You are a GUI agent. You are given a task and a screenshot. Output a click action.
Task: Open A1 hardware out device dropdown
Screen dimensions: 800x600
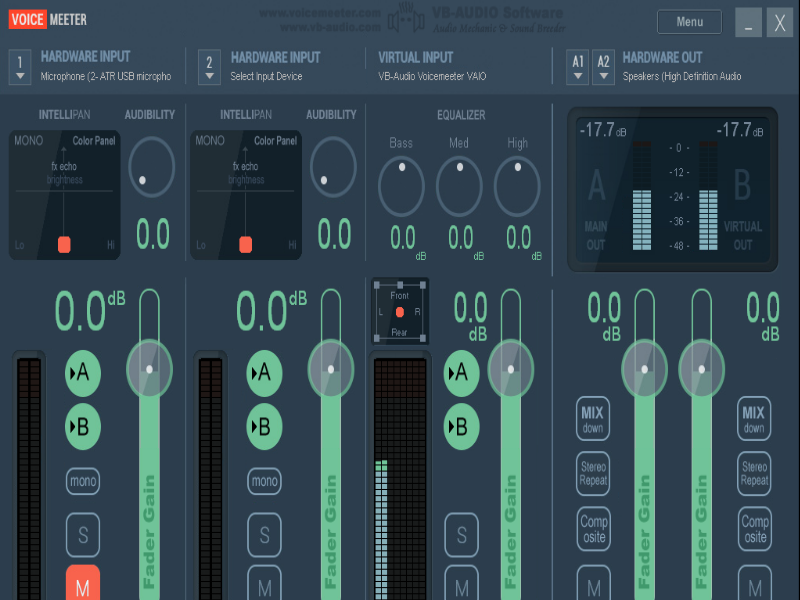click(x=578, y=67)
